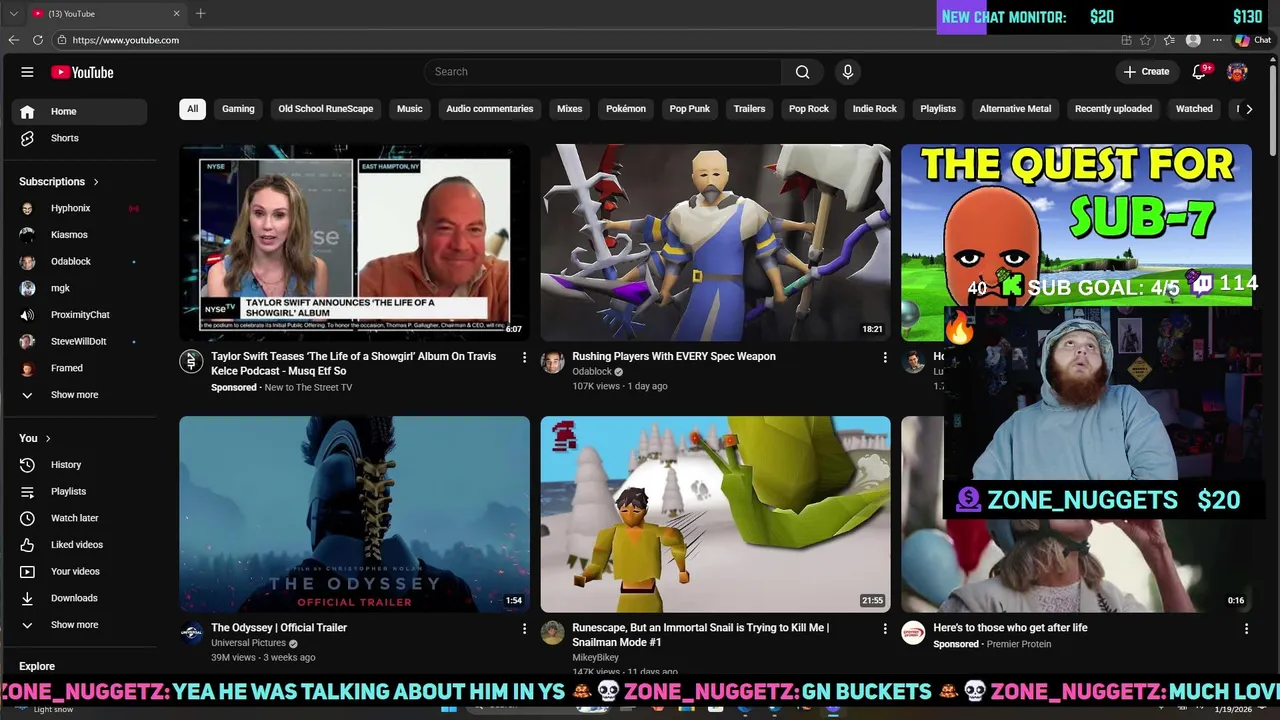Open ProximityChat channel subscription

(x=79, y=315)
